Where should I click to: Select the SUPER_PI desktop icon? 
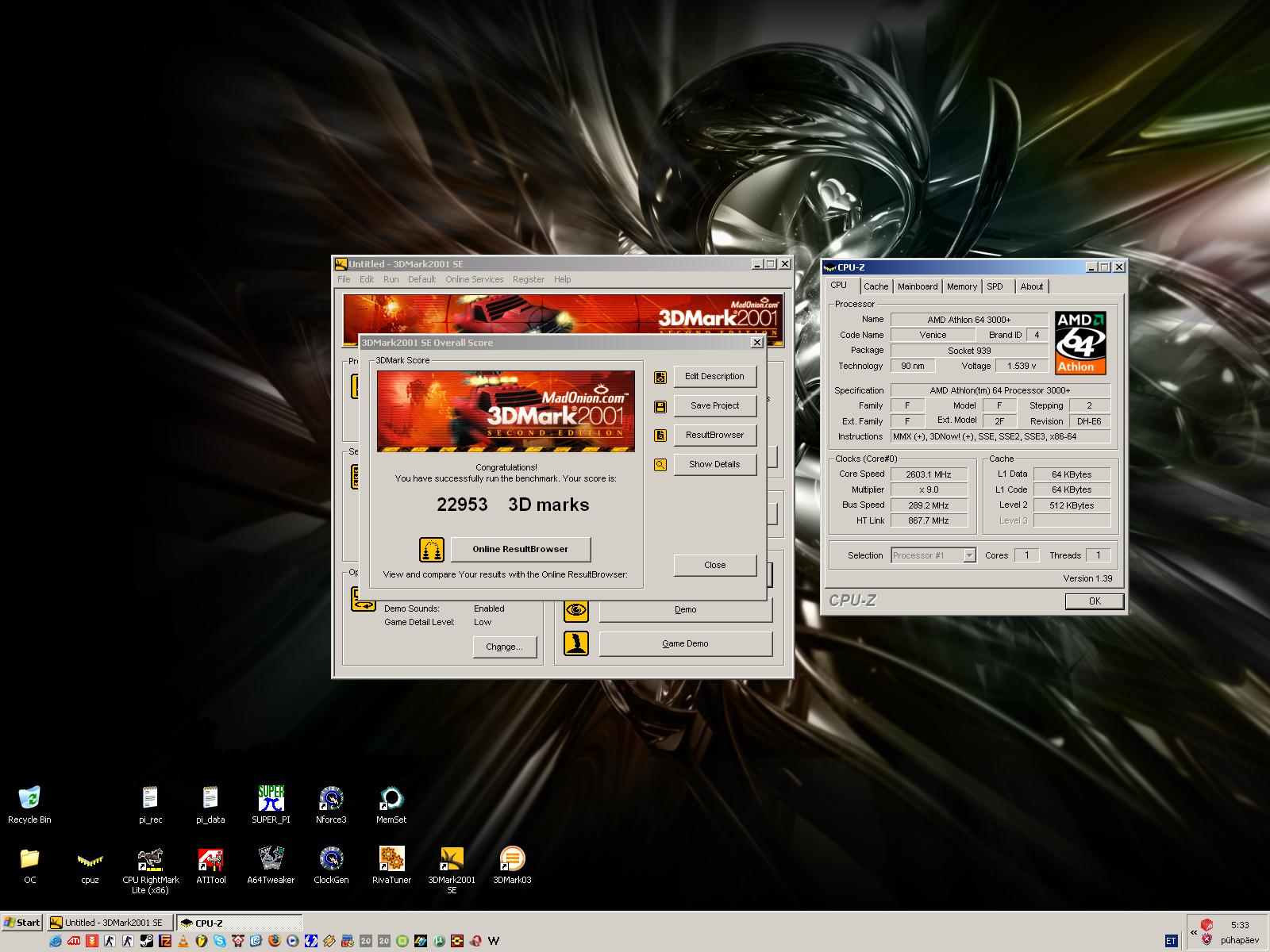click(x=271, y=804)
